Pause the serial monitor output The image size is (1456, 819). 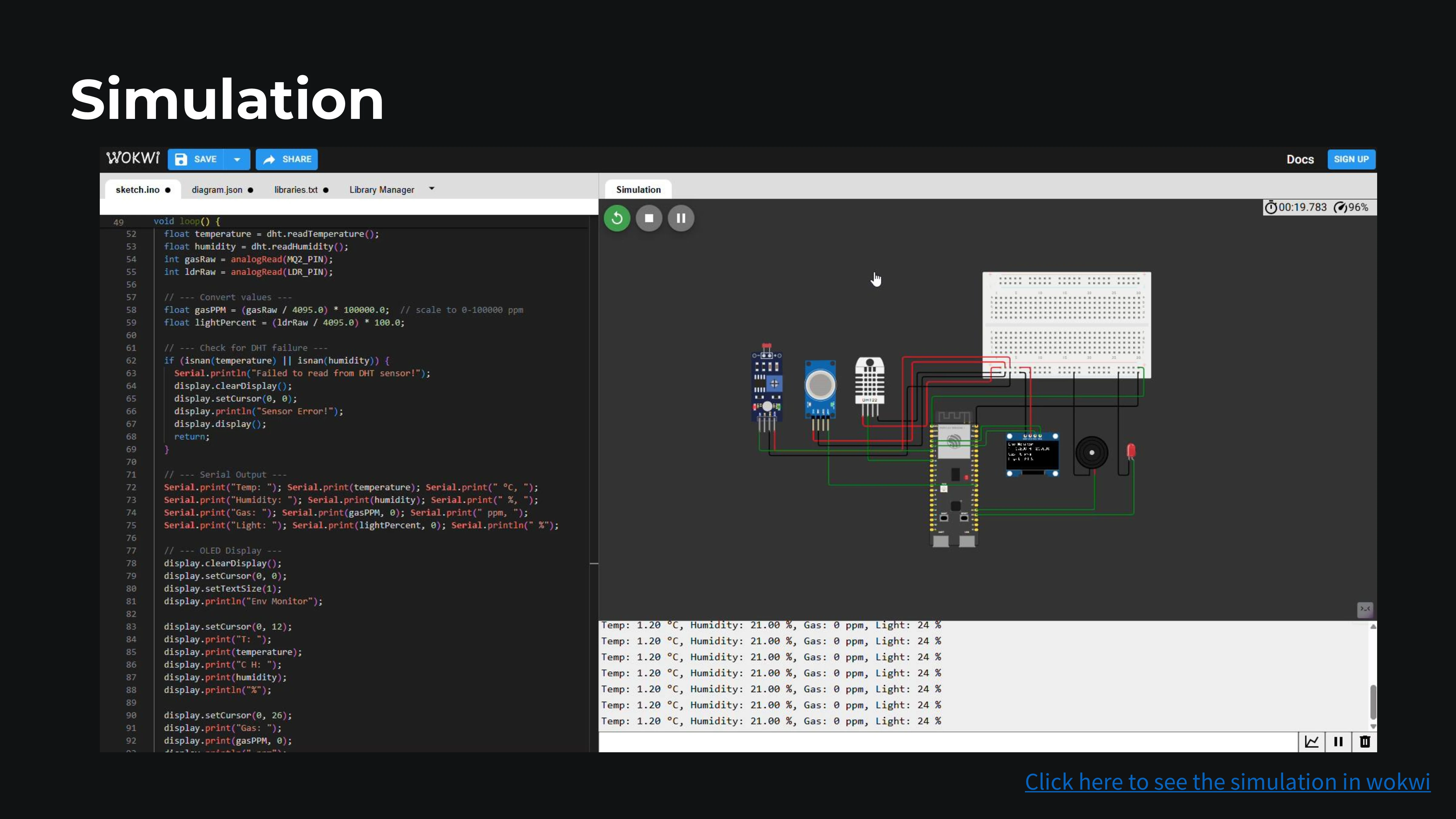[x=1338, y=742]
